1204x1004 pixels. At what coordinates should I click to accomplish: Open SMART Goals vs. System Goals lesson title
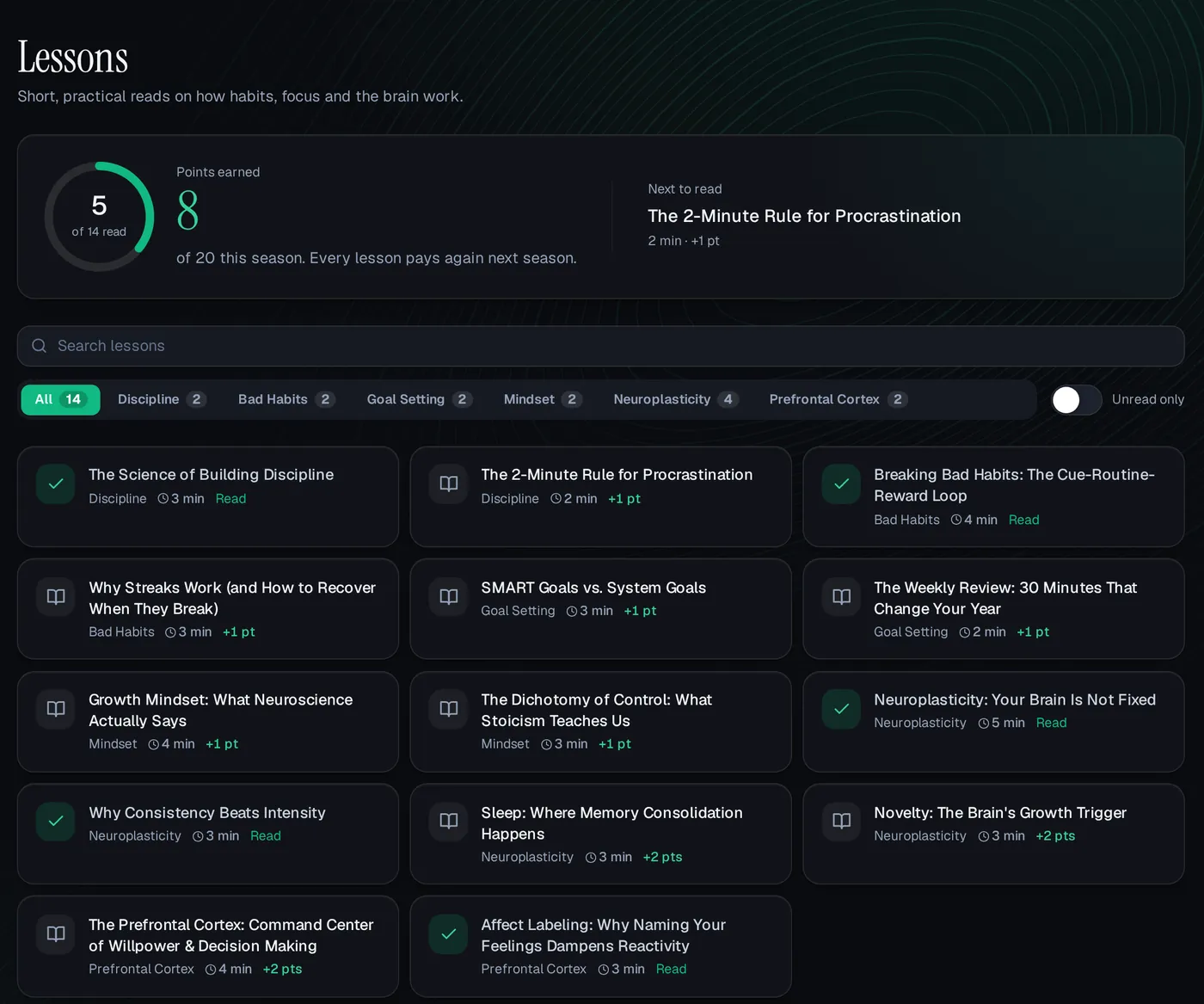[593, 588]
